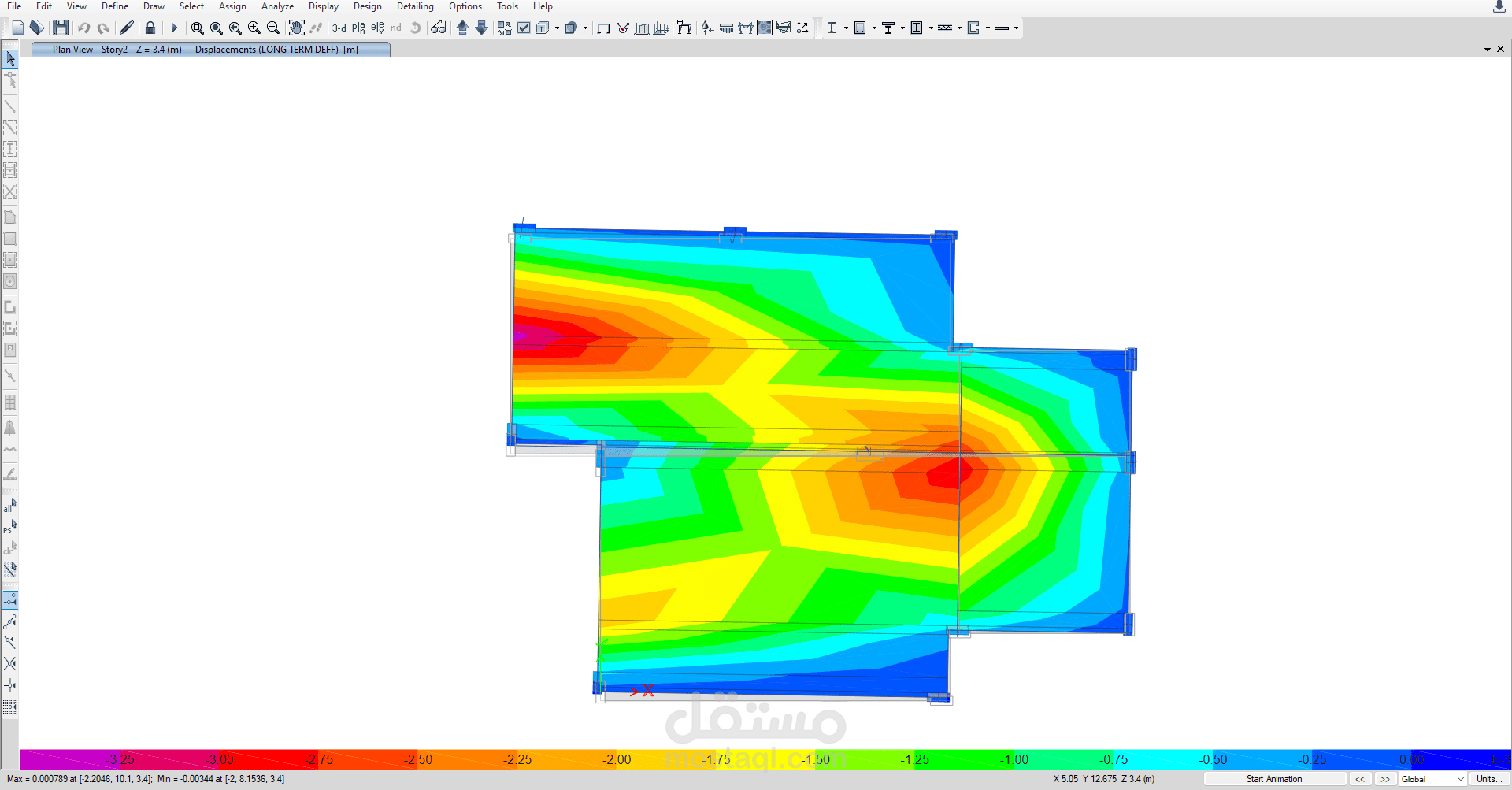
Task: Open the Global coordinate system dropdown
Action: [1433, 779]
